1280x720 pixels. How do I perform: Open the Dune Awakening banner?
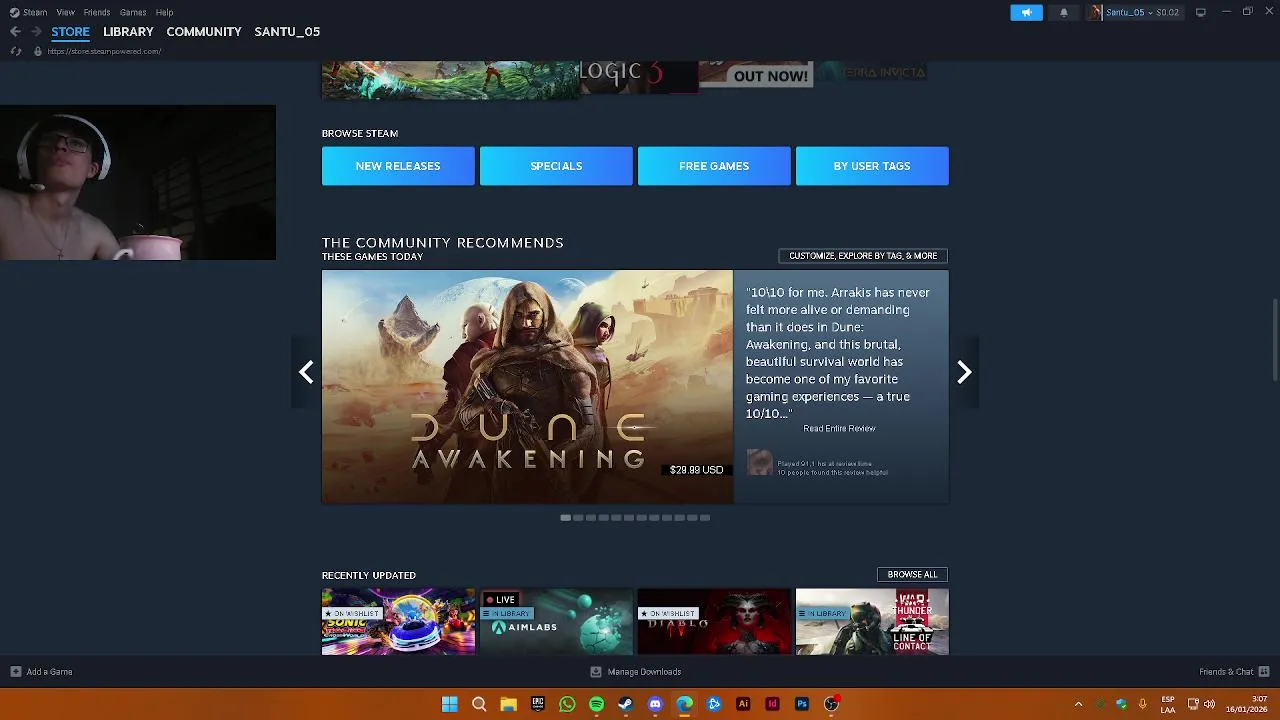[527, 386]
